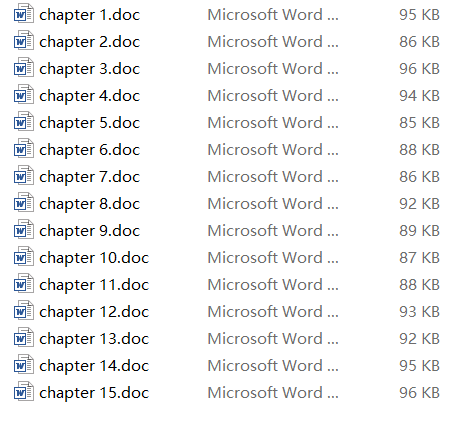Click the file name chapter 12.doc
This screenshot has height=425, width=456.
click(x=94, y=312)
